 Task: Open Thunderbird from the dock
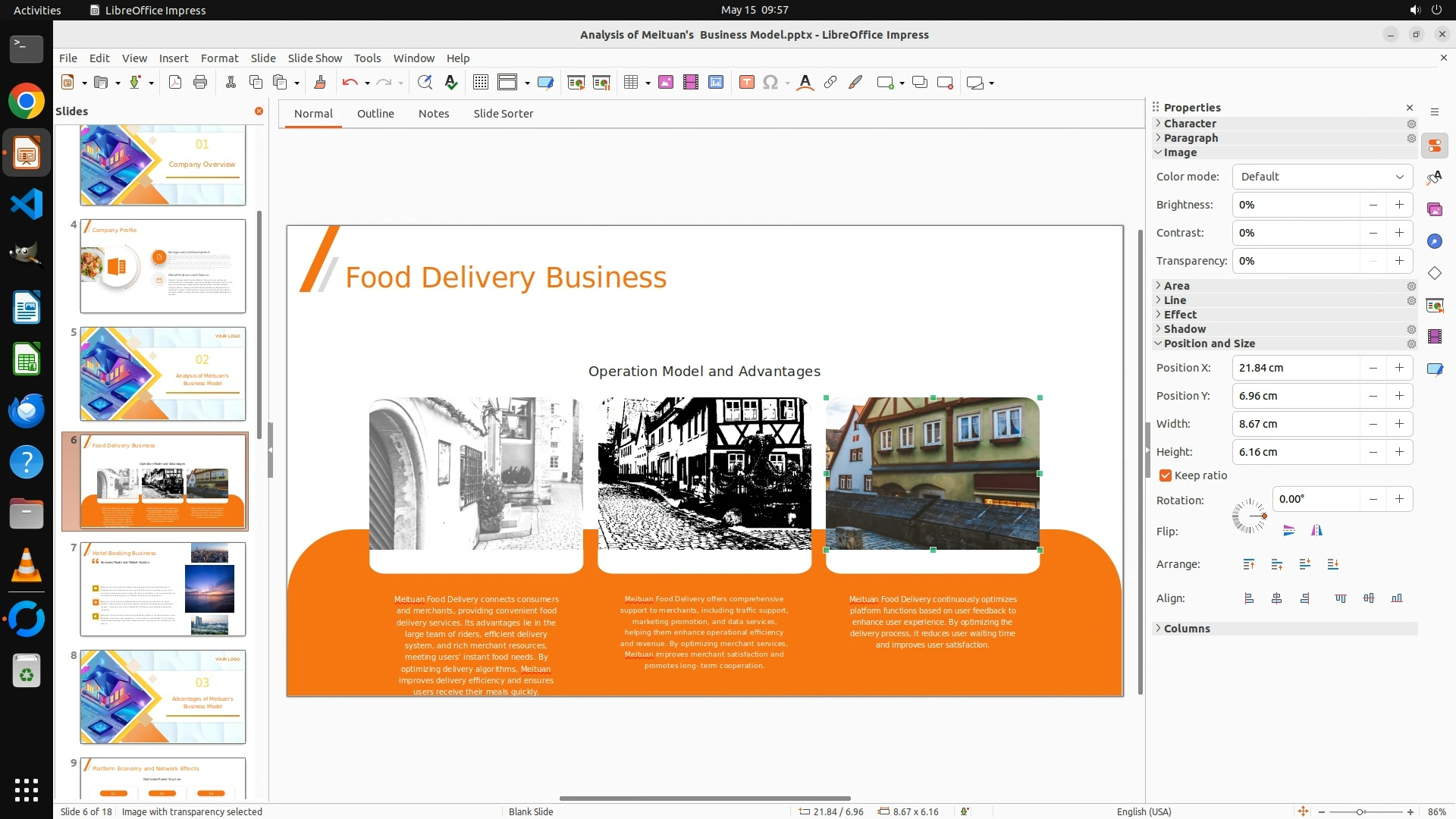[27, 410]
